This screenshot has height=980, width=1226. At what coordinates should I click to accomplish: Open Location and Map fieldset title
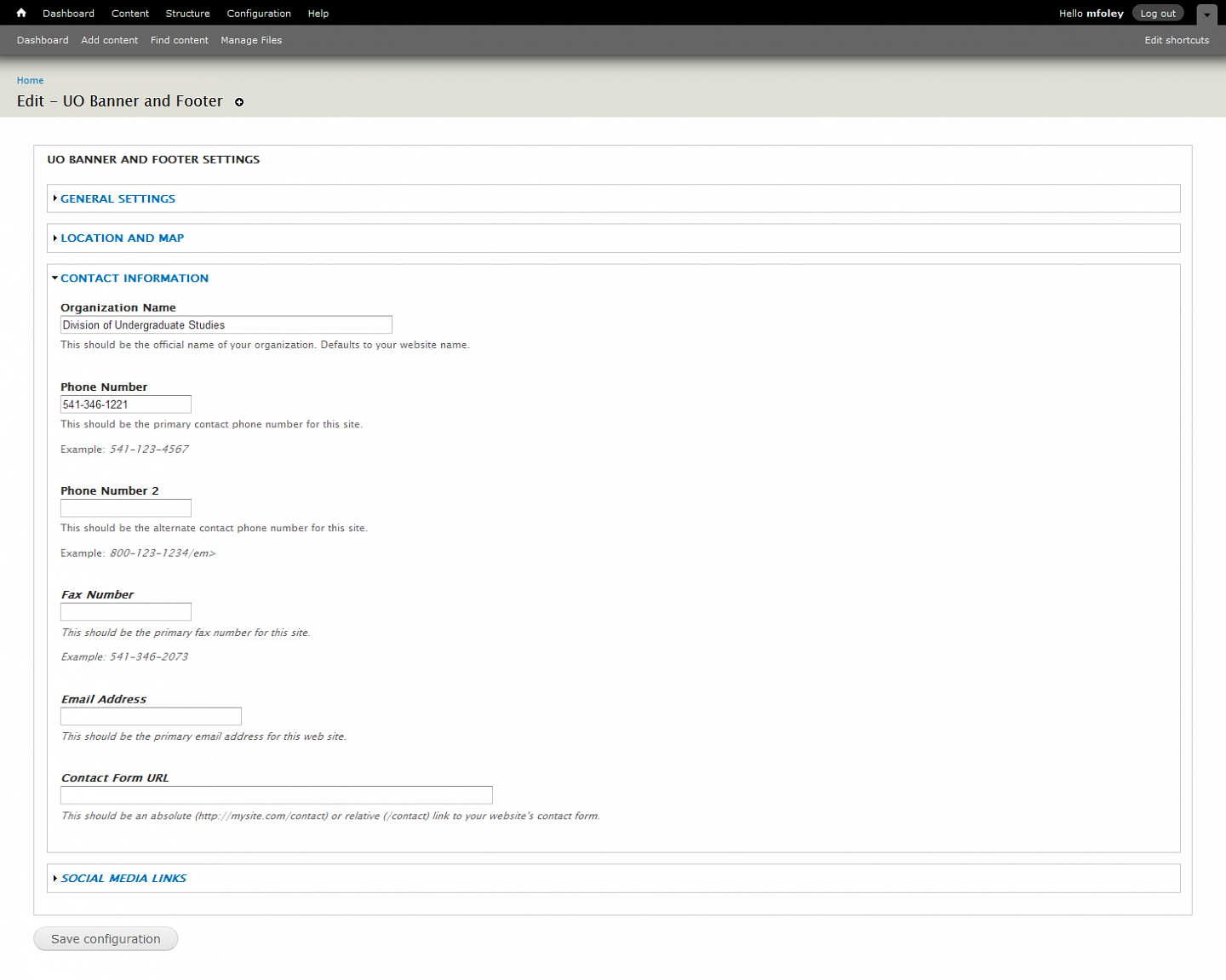[122, 238]
